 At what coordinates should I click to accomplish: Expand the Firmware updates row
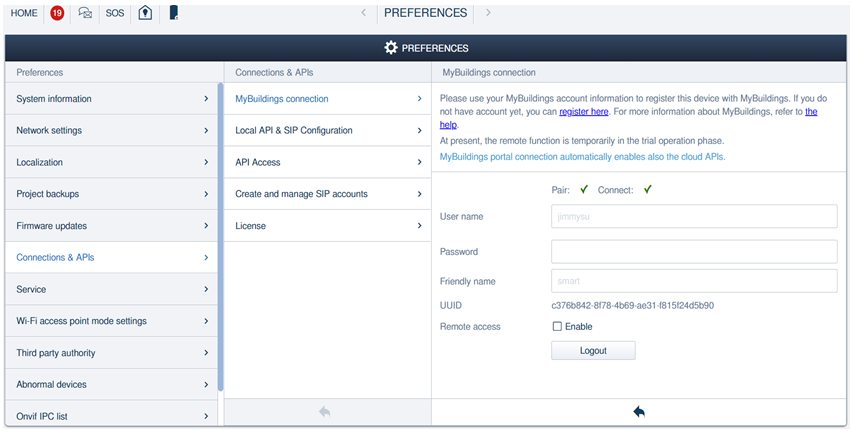tap(112, 226)
